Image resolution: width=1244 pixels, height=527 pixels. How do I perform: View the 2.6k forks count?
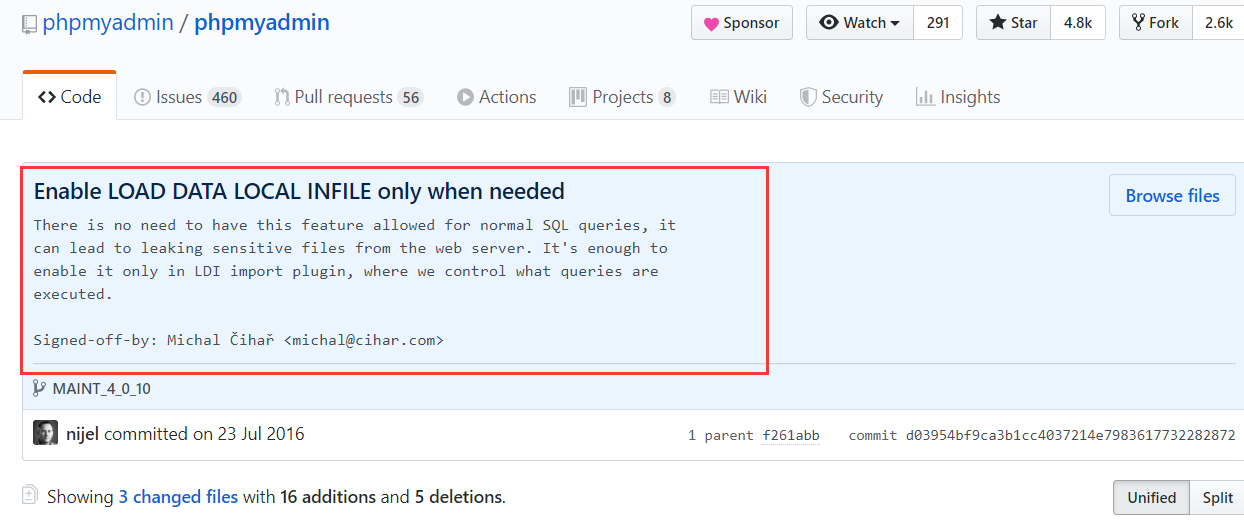click(1218, 23)
